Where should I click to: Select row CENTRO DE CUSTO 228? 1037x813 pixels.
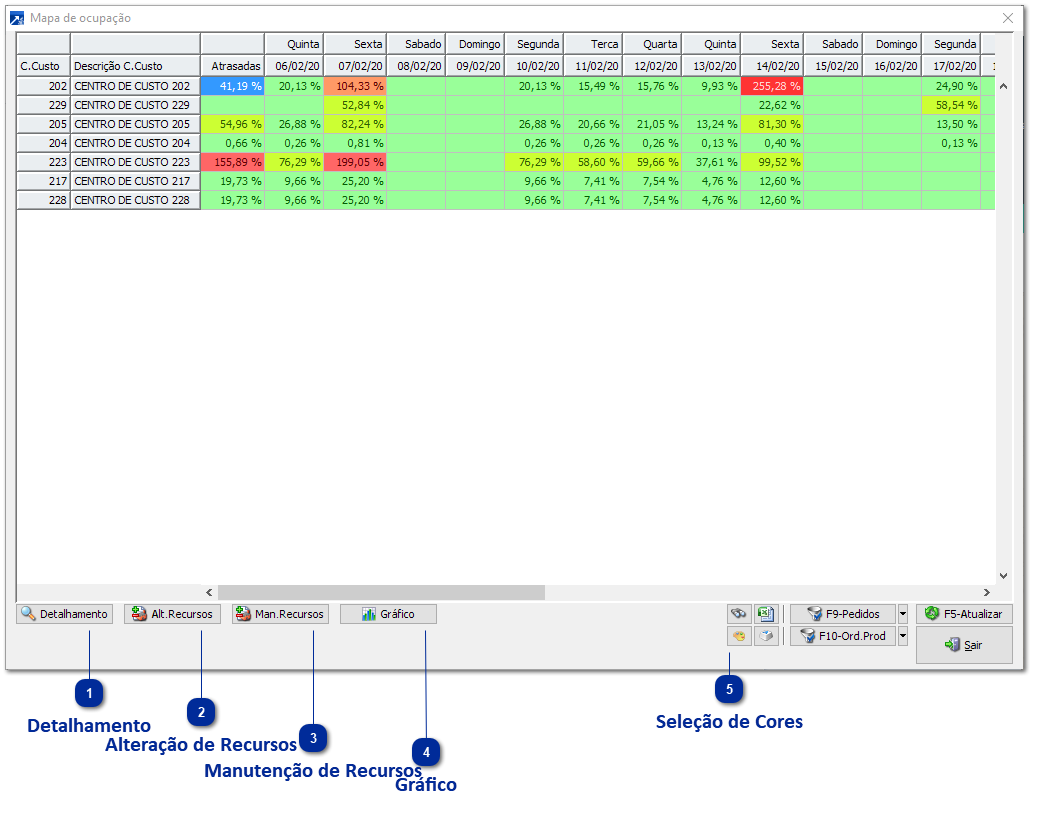(x=136, y=200)
